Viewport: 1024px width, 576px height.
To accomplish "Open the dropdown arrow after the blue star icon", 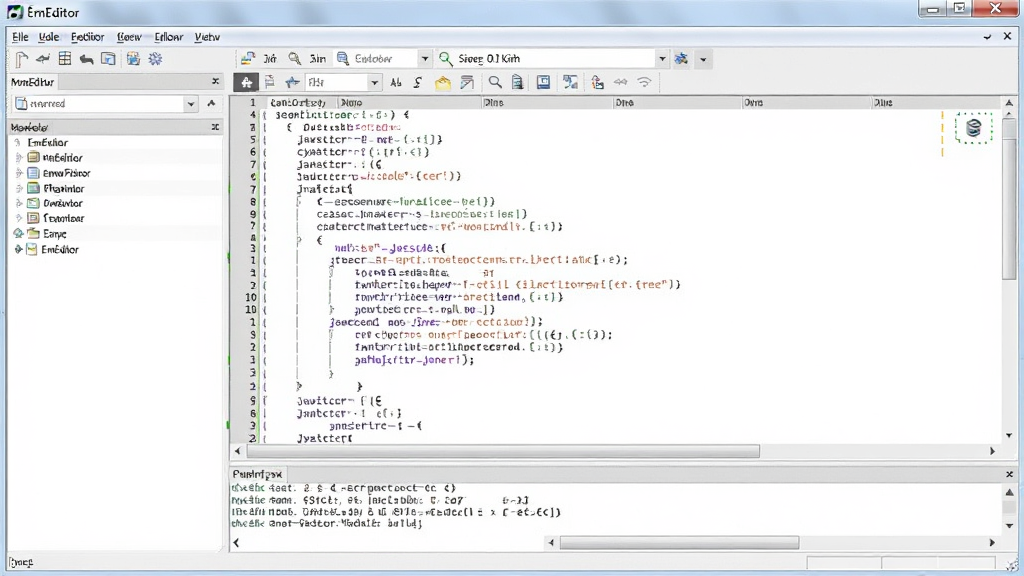I will 703,59.
